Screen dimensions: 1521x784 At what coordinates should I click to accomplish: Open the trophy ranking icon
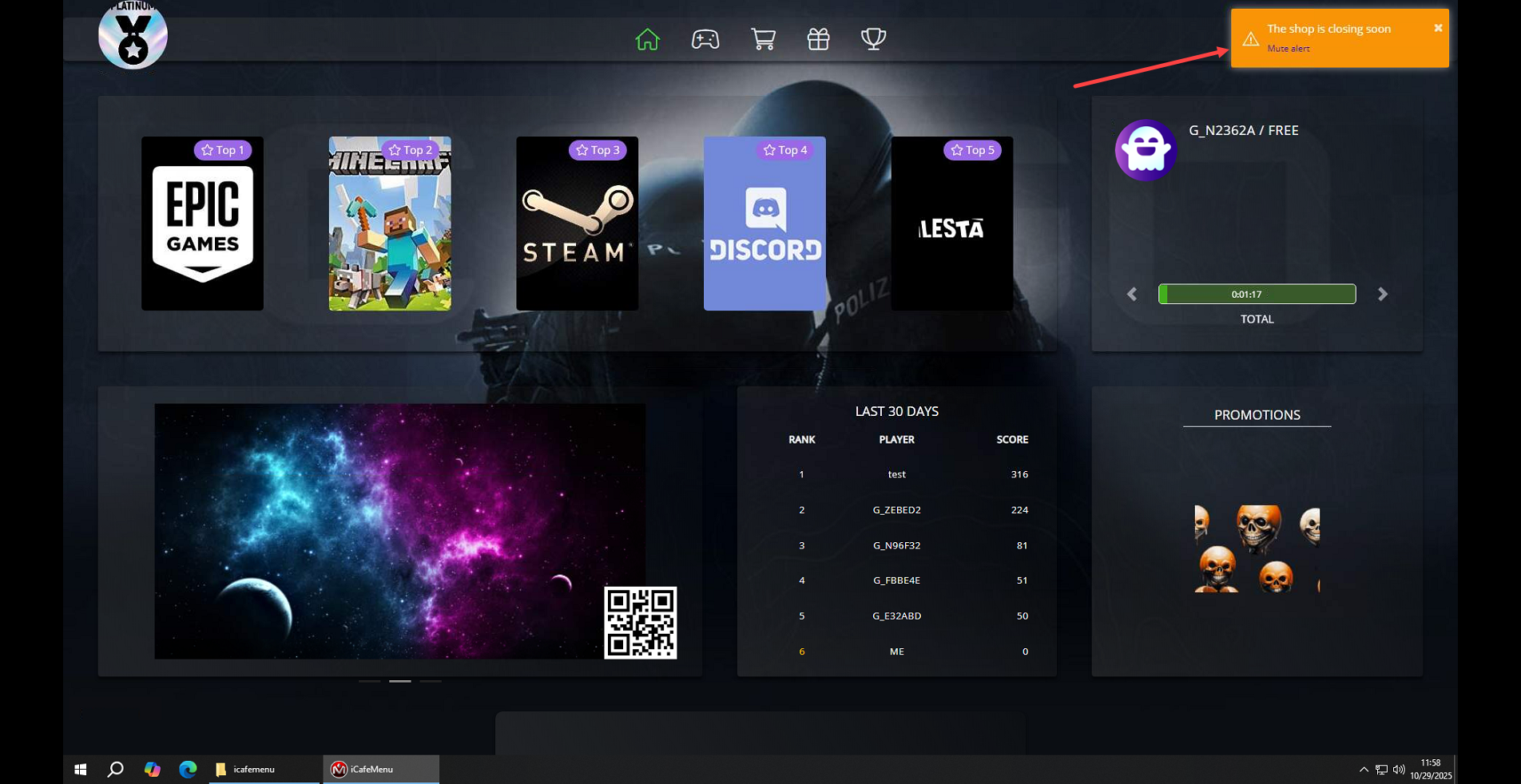tap(873, 39)
